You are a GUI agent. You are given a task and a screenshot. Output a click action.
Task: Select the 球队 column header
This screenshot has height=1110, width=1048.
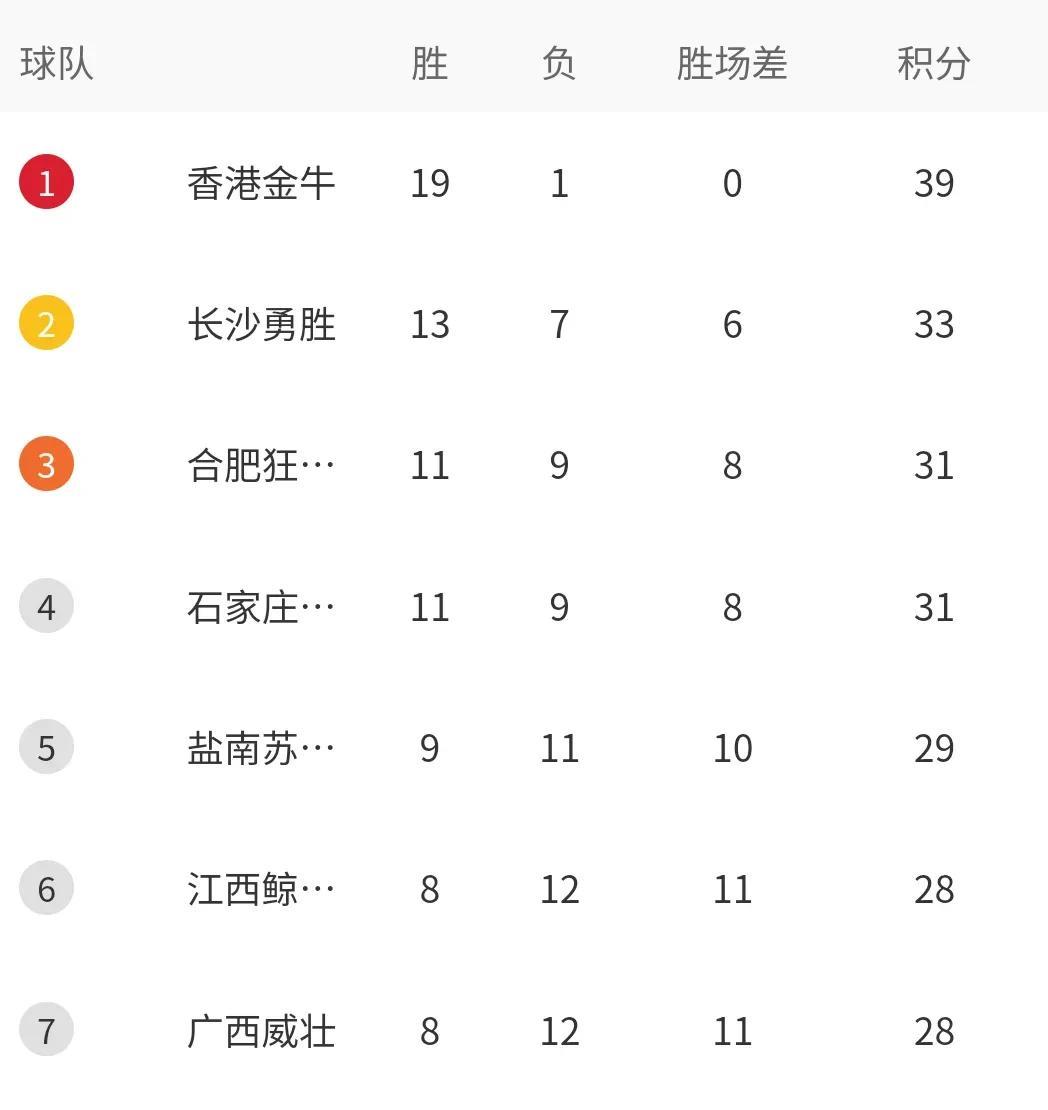click(57, 64)
